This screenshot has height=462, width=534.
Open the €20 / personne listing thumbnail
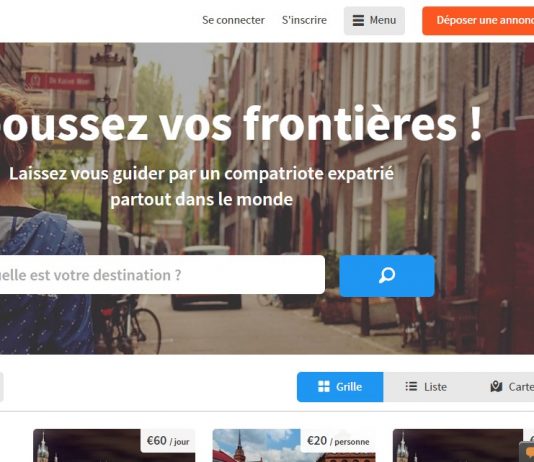294,445
